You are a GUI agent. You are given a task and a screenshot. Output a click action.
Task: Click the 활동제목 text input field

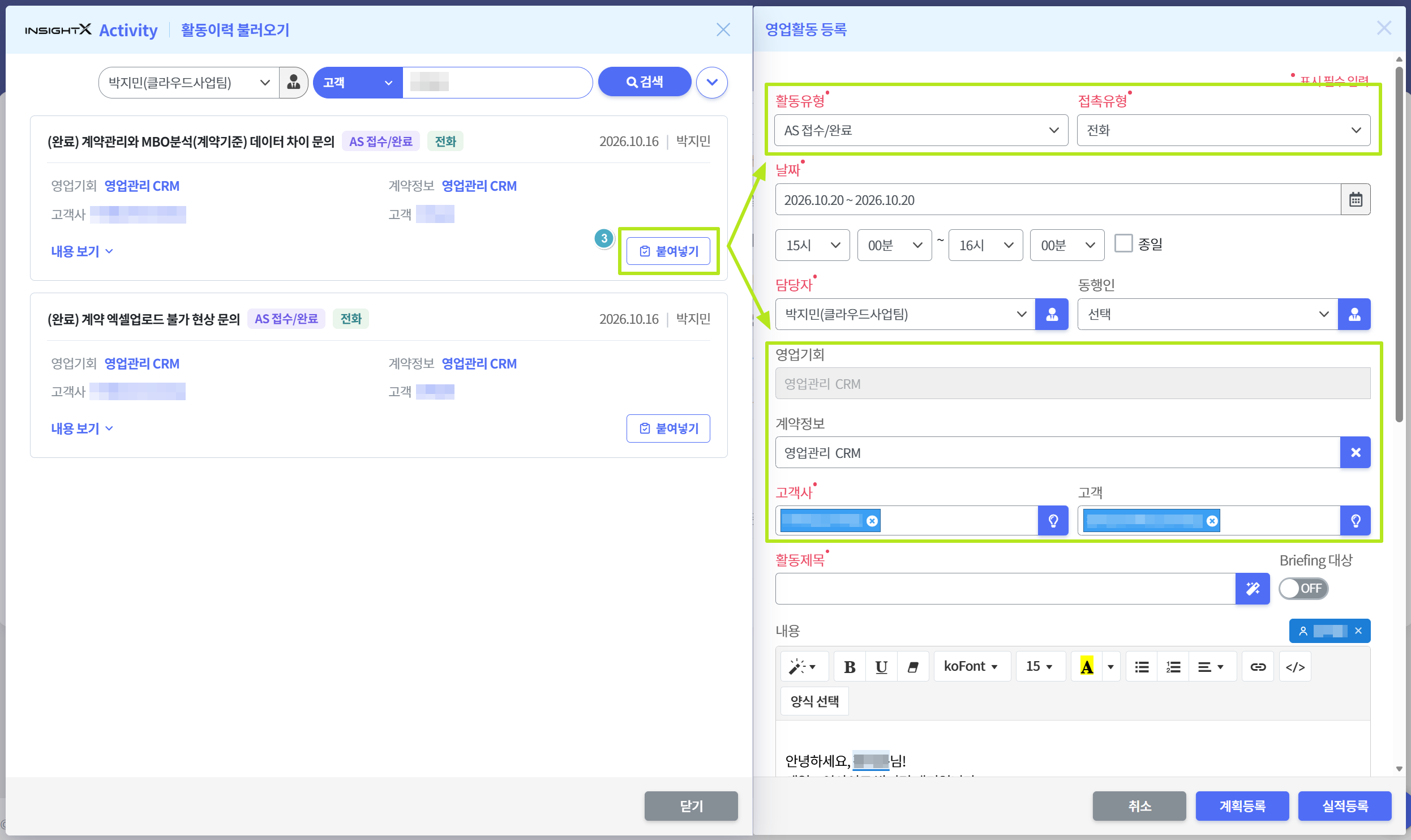(1005, 589)
